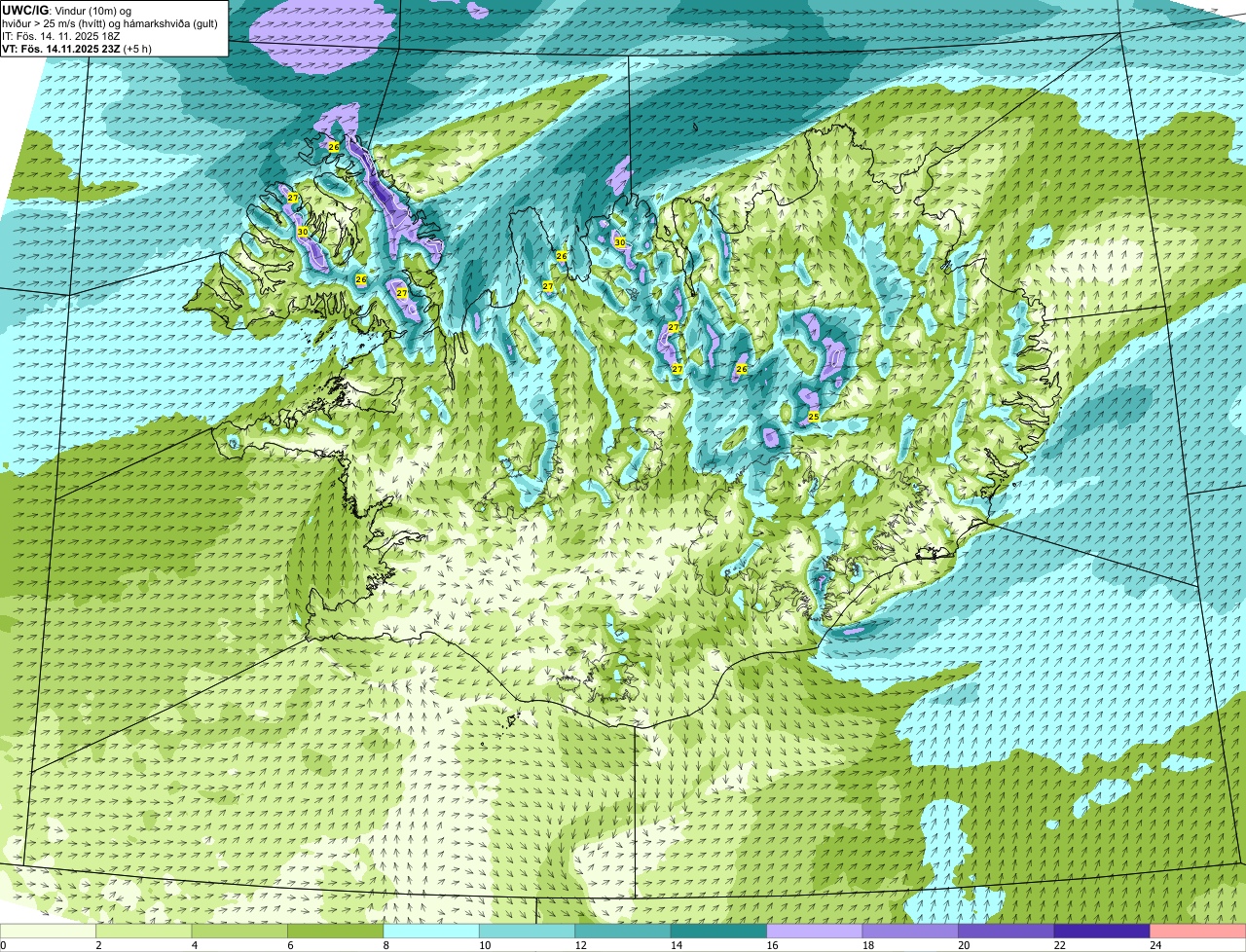Image resolution: width=1246 pixels, height=952 pixels.
Task: Click the 8–10 m/s pale cyan swatch
Action: [431, 931]
